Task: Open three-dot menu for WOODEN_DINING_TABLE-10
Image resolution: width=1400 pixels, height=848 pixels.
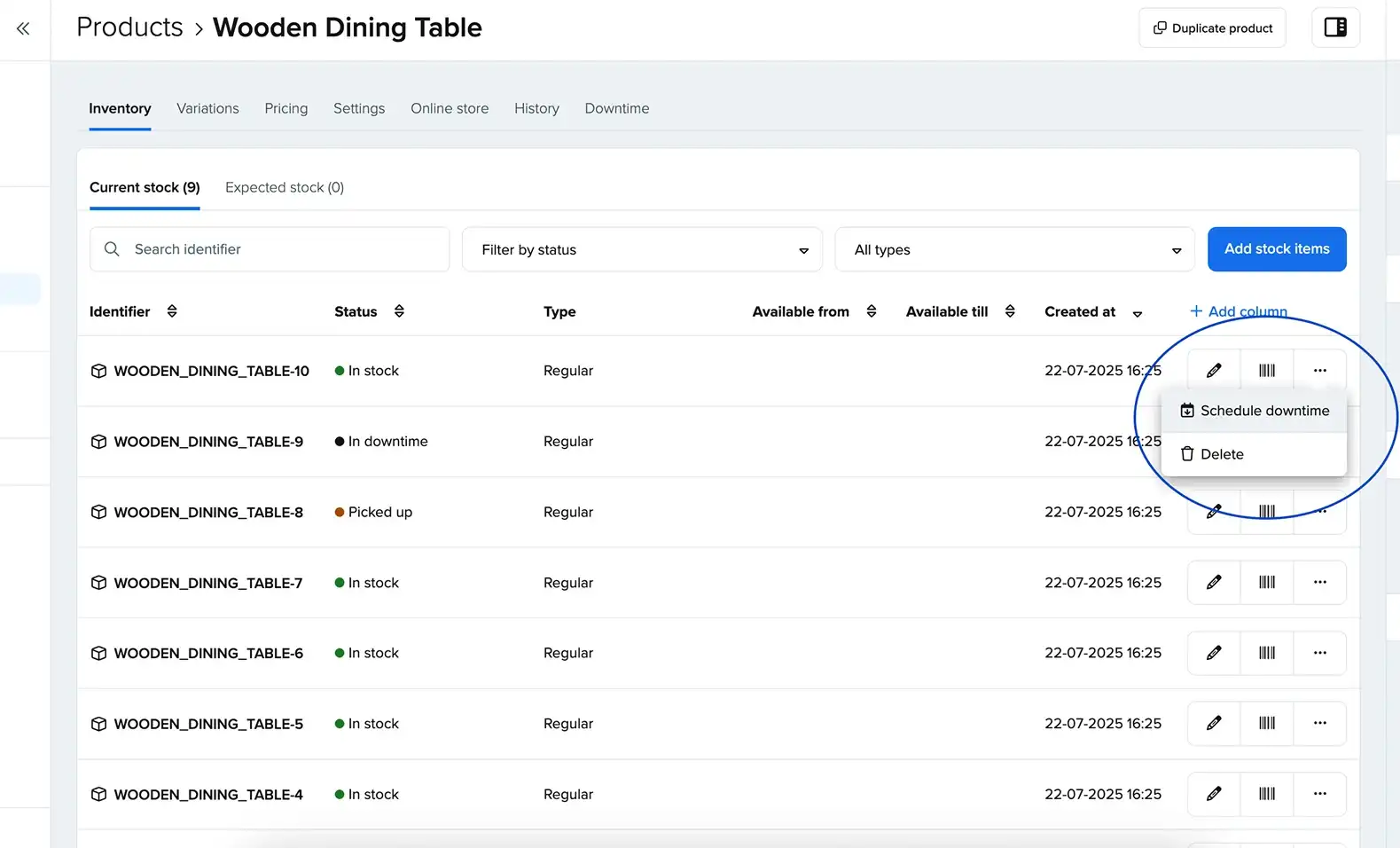Action: (x=1319, y=371)
